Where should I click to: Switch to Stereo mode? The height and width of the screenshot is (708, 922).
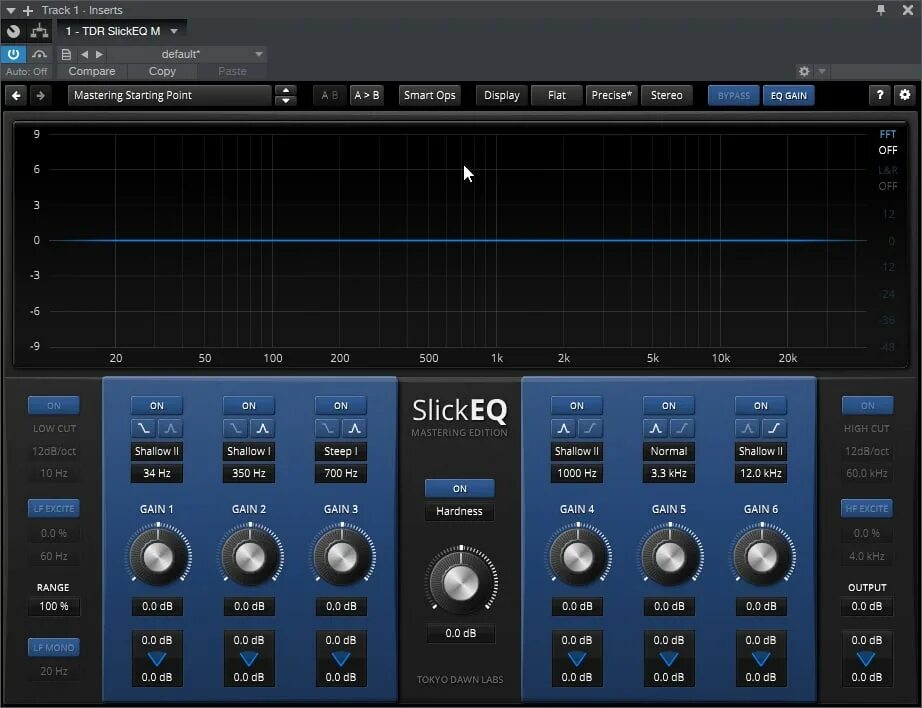click(x=666, y=95)
